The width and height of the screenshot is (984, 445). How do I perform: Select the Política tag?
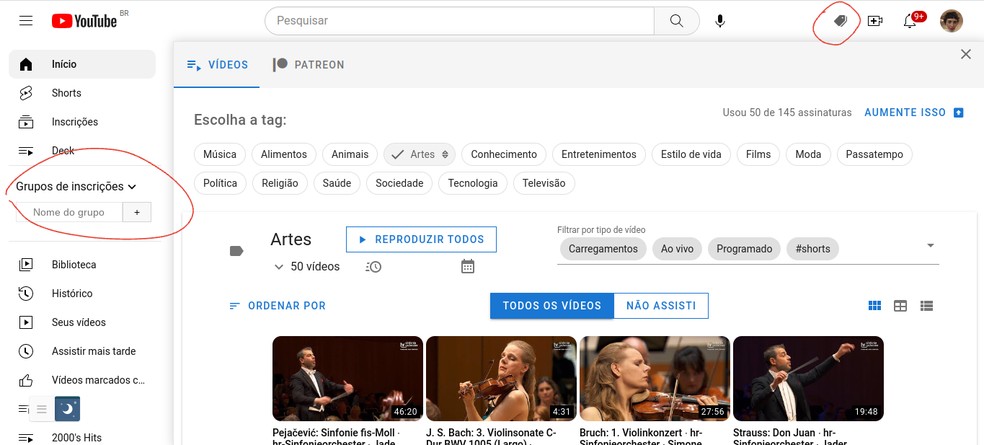[220, 183]
